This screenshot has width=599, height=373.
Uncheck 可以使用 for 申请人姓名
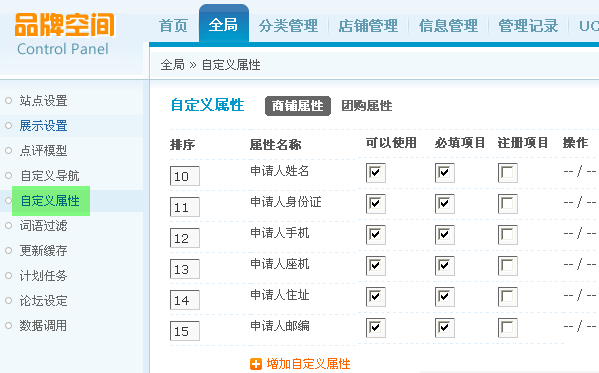(x=376, y=173)
